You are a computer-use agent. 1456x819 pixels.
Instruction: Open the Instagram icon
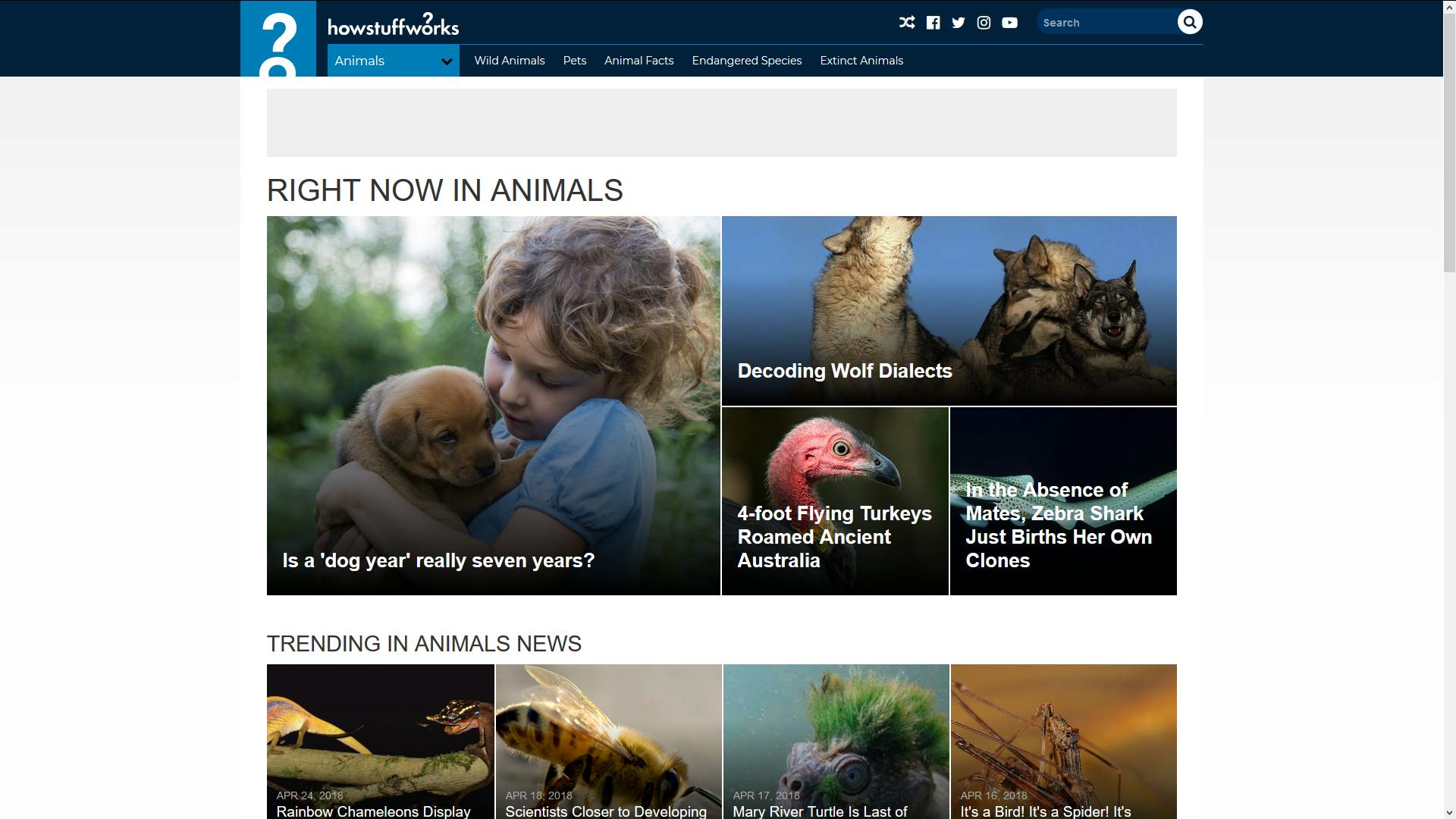coord(984,22)
